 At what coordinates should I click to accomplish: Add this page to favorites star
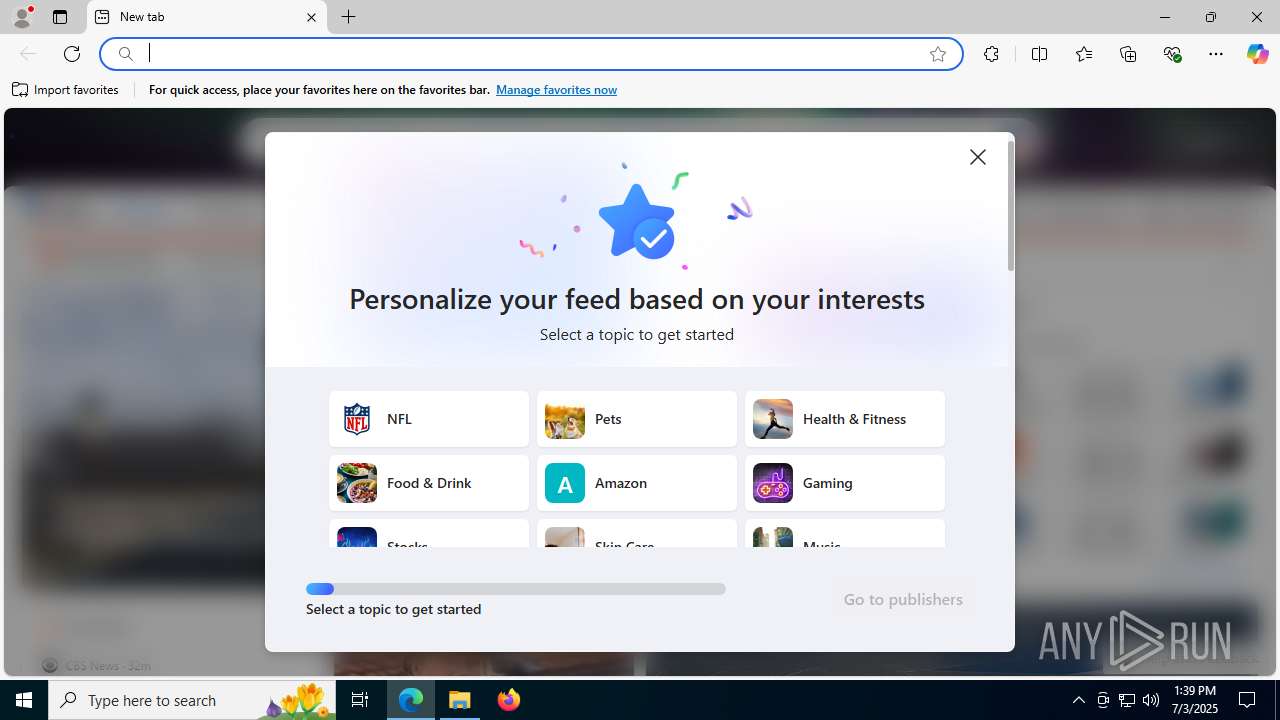coord(938,54)
